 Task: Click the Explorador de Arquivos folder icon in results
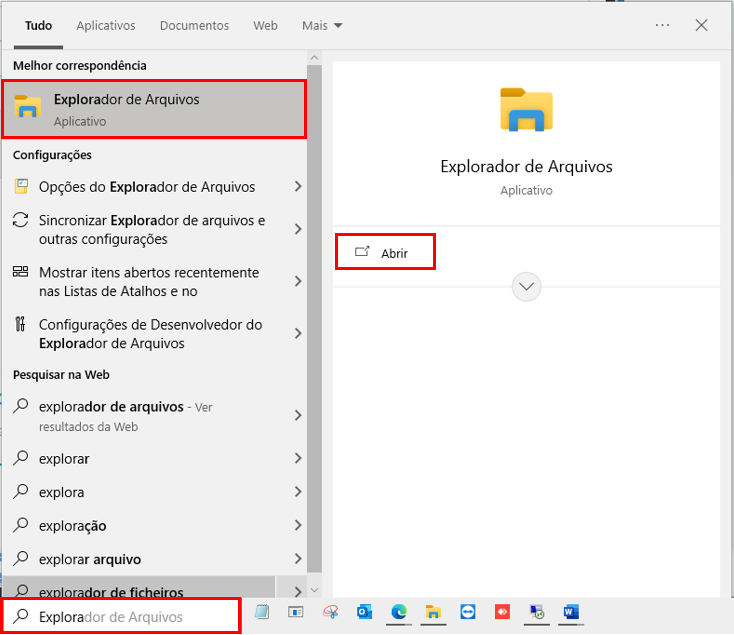coord(28,106)
